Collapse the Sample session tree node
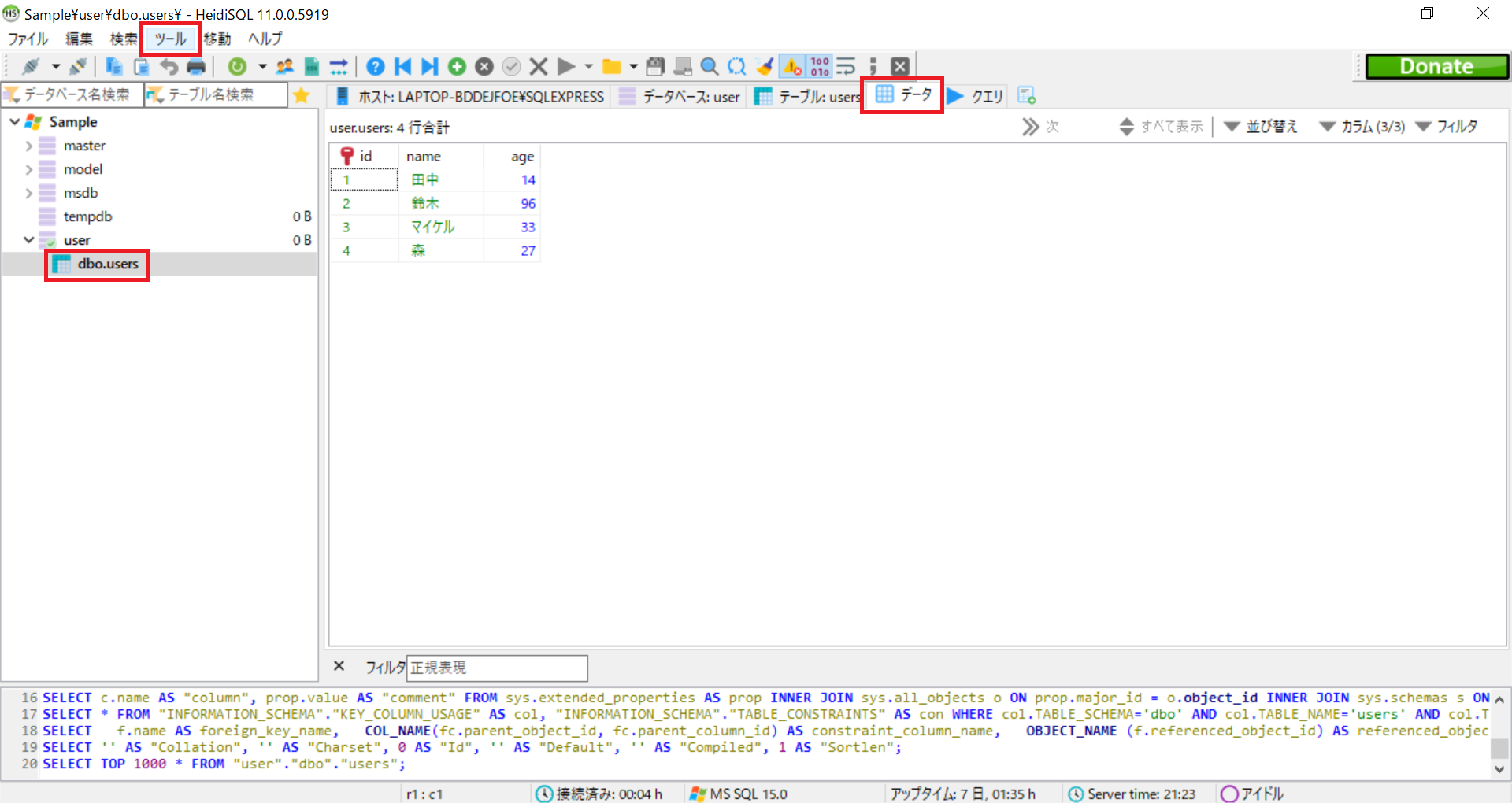The height and width of the screenshot is (803, 1512). point(15,122)
